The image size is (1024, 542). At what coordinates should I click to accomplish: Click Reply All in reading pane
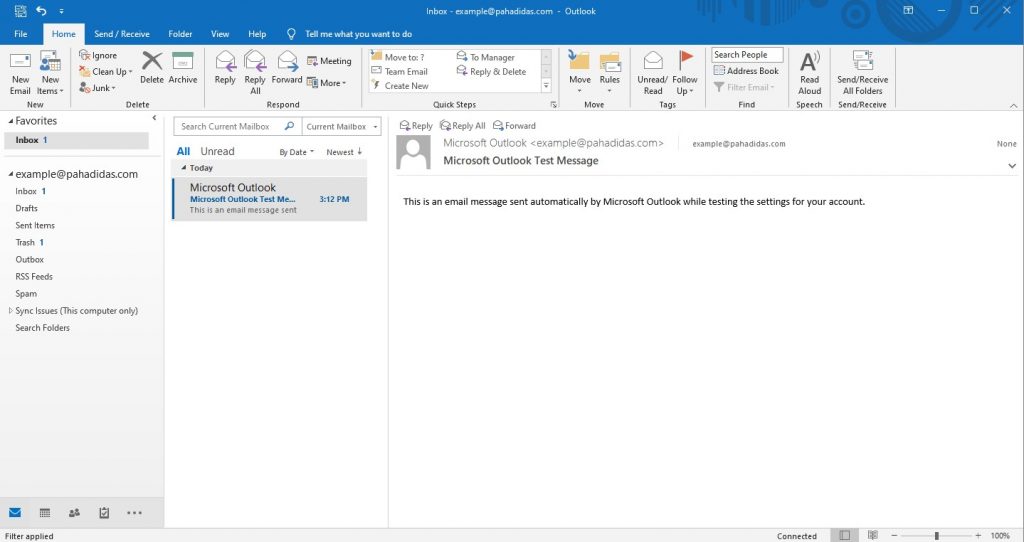462,126
